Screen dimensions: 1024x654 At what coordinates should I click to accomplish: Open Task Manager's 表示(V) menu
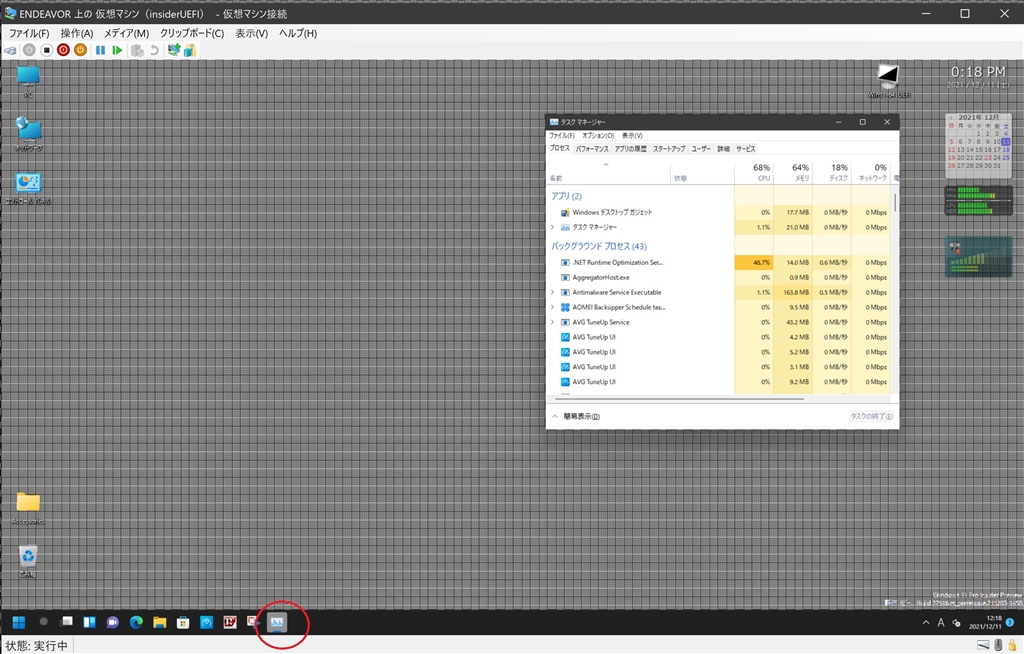[x=632, y=136]
